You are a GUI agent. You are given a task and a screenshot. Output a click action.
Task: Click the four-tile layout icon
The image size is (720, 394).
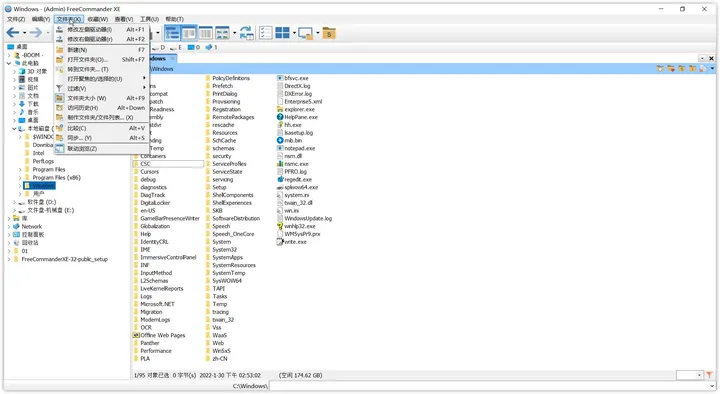coord(282,33)
